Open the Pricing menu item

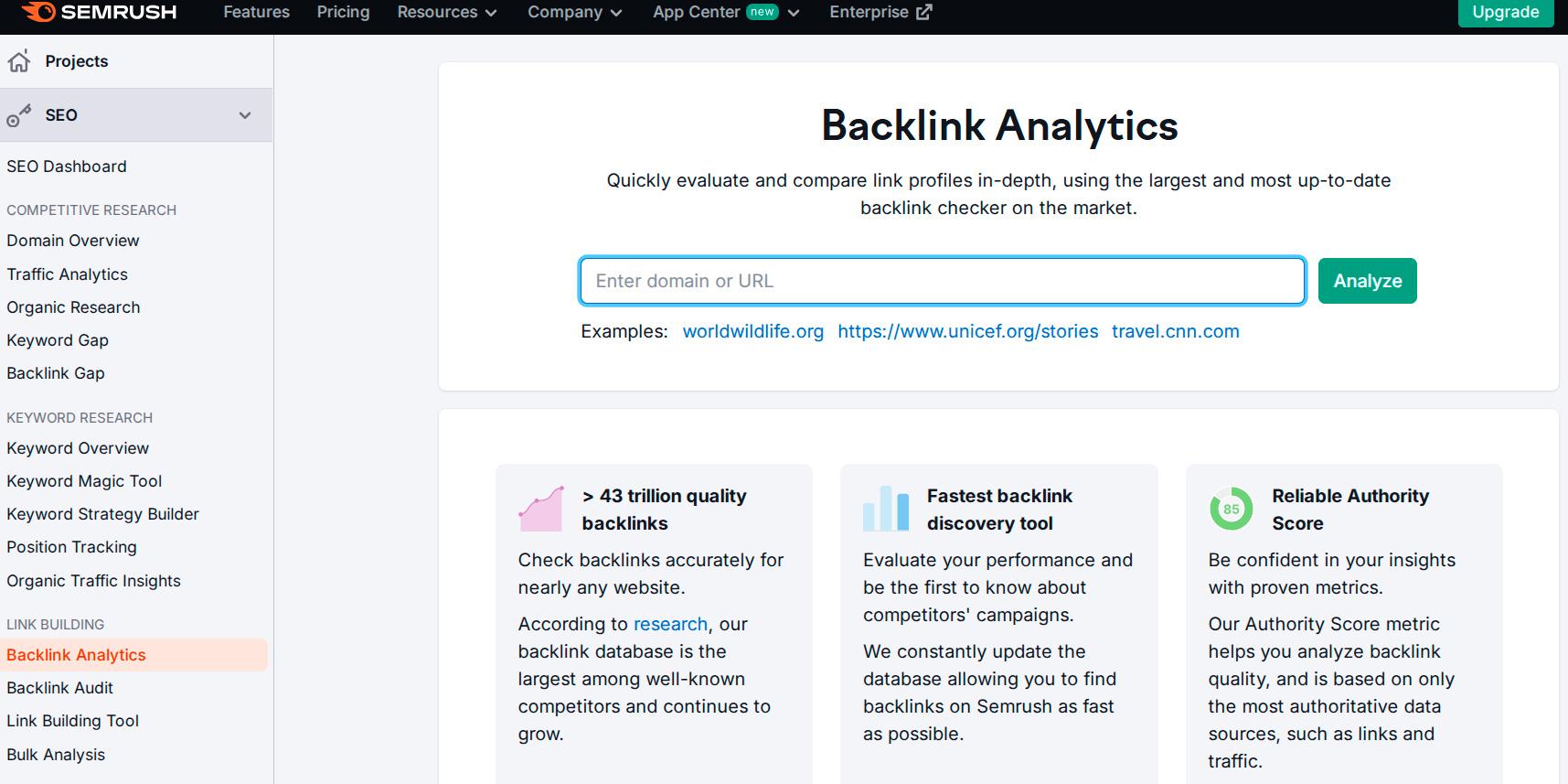click(343, 12)
